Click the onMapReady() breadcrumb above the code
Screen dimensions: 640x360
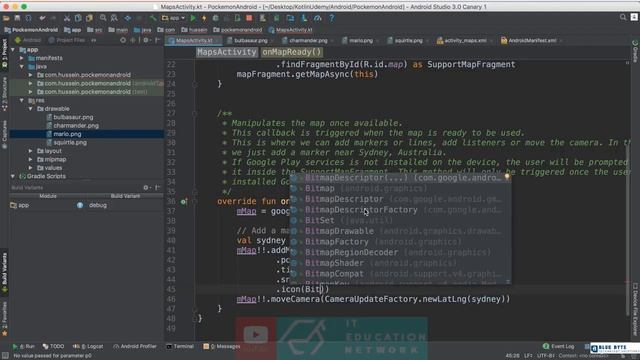click(292, 52)
